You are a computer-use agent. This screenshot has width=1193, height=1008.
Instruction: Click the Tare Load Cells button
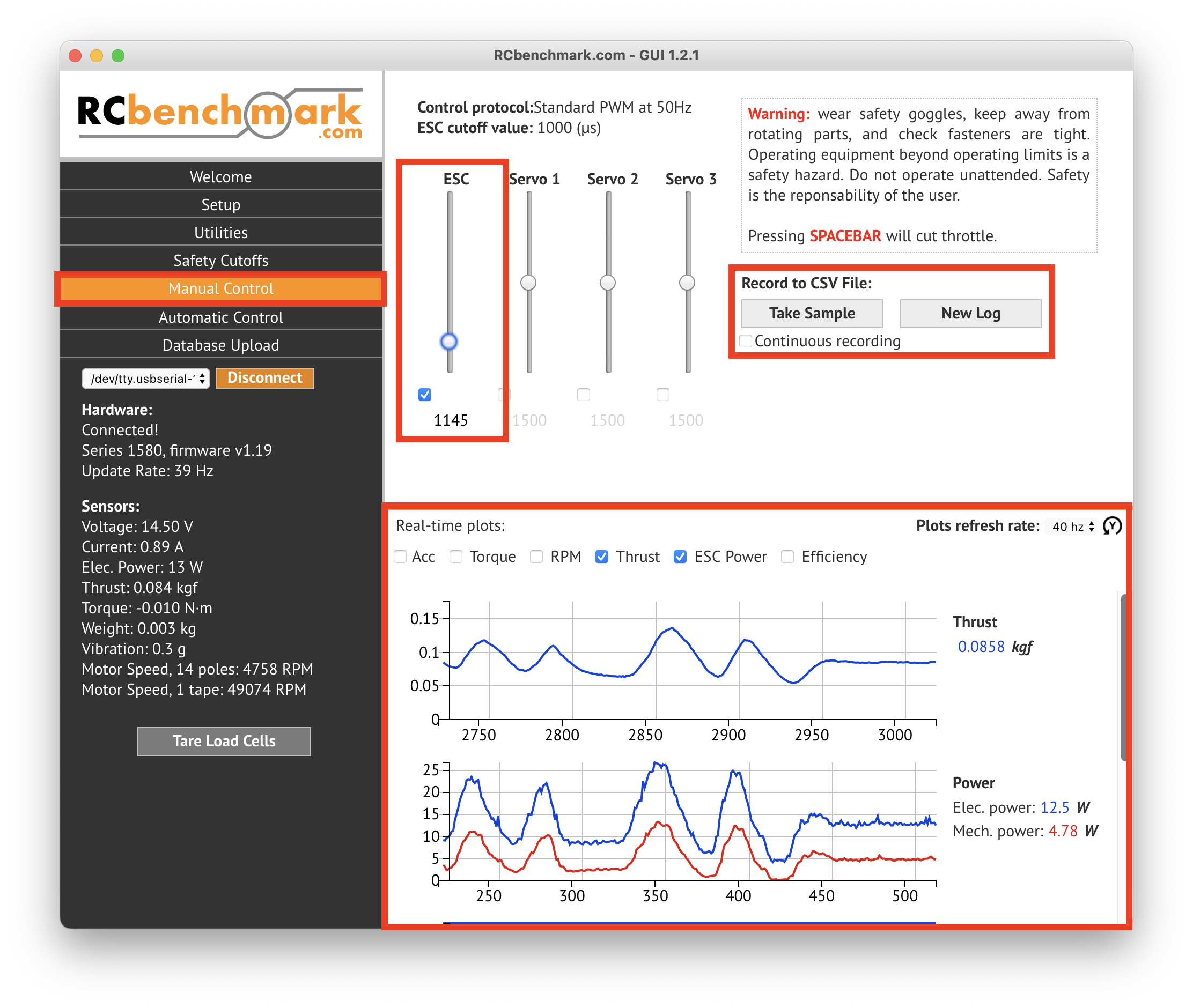[224, 741]
